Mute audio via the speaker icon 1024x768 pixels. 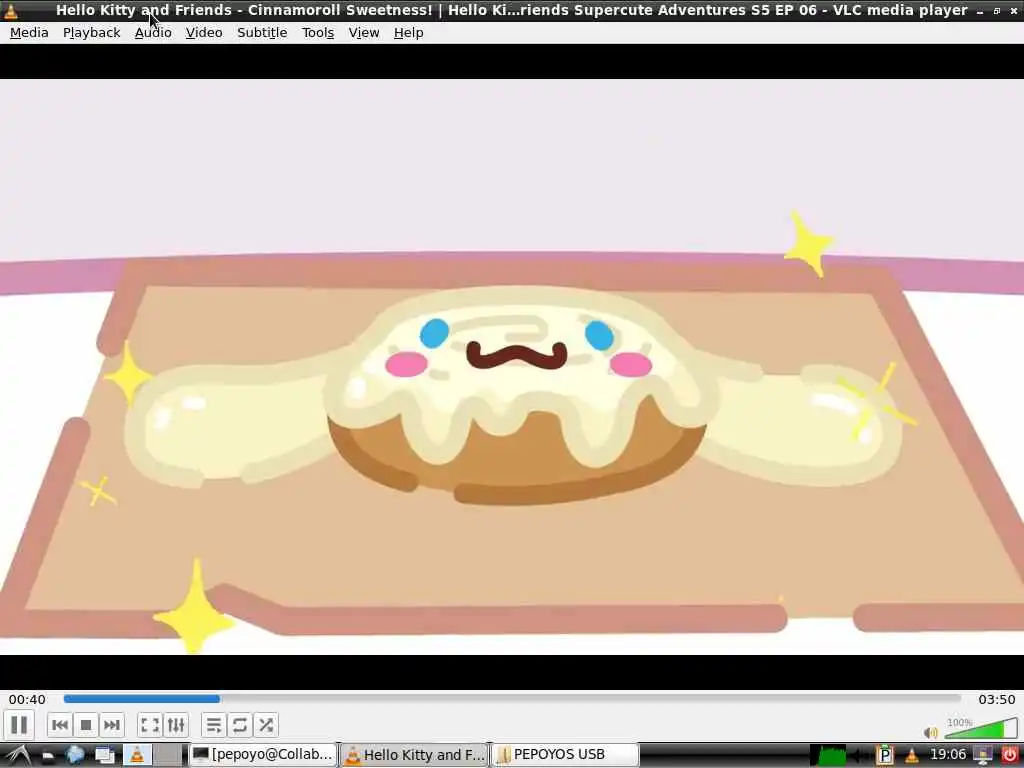click(931, 732)
